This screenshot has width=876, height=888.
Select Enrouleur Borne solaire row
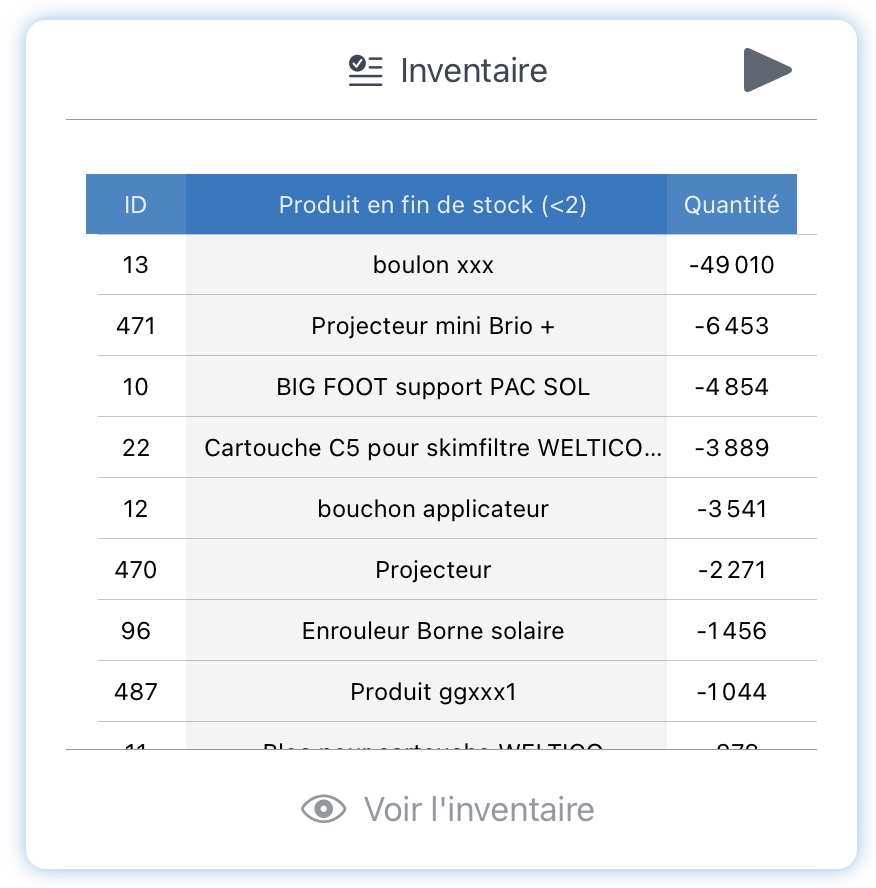(457, 630)
